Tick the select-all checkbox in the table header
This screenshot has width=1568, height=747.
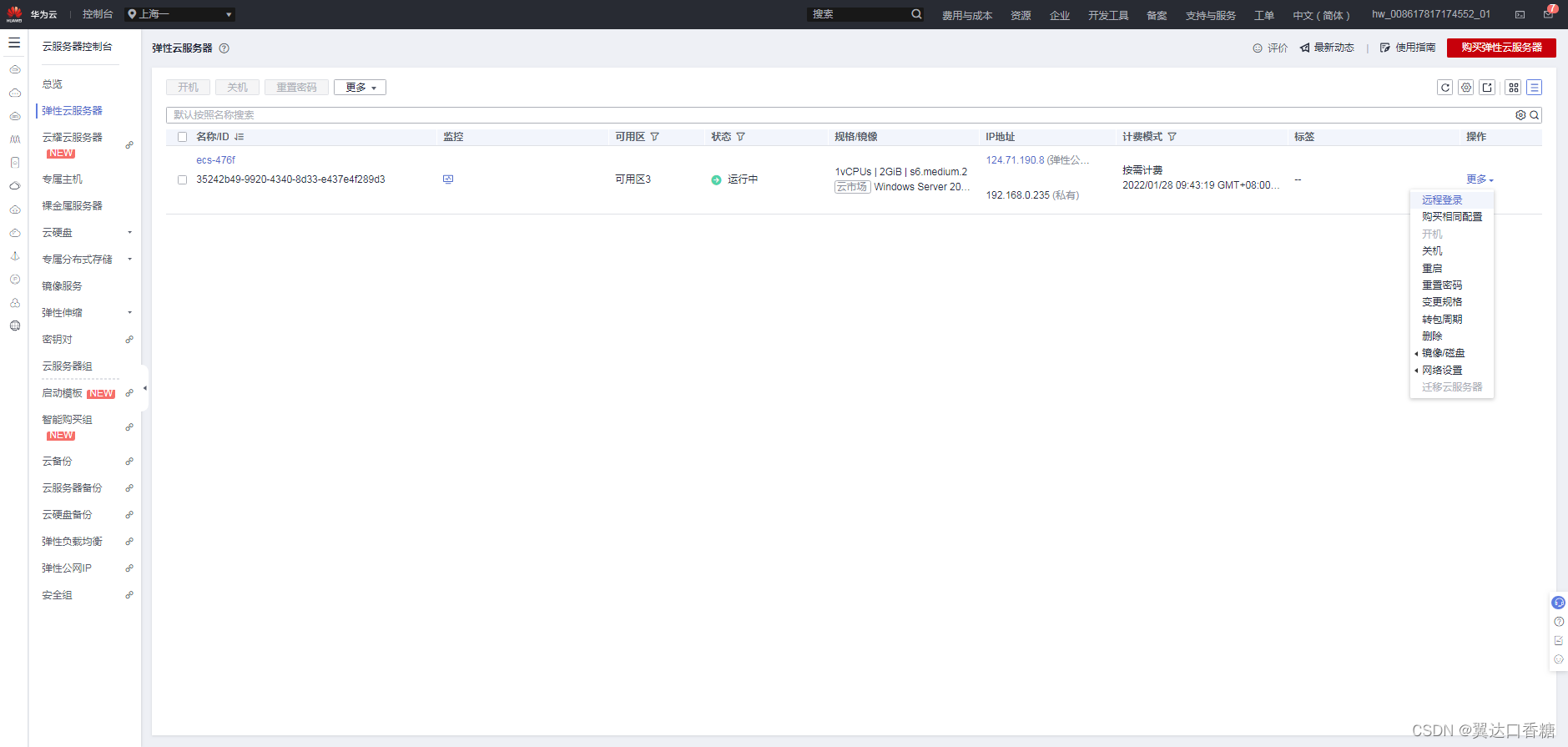point(182,137)
